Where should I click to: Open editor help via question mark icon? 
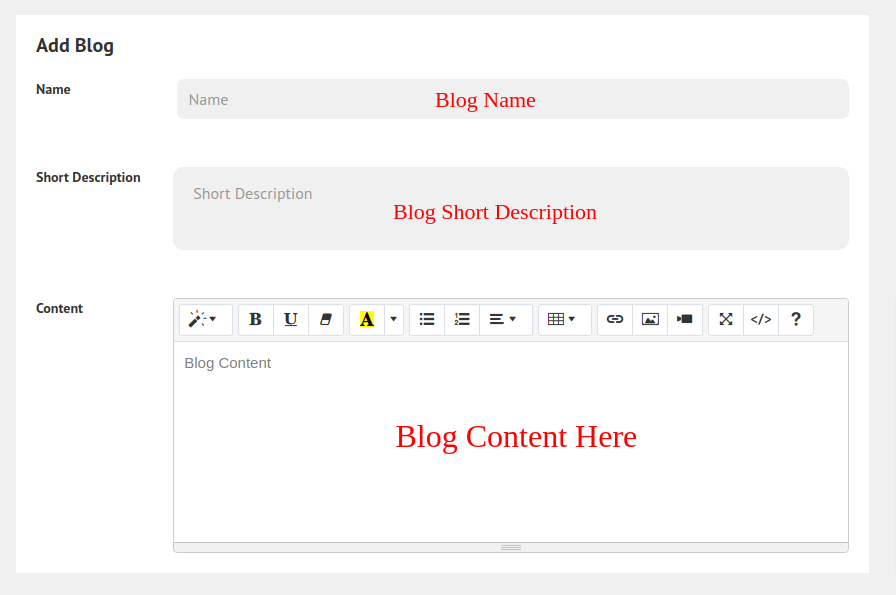coord(796,319)
